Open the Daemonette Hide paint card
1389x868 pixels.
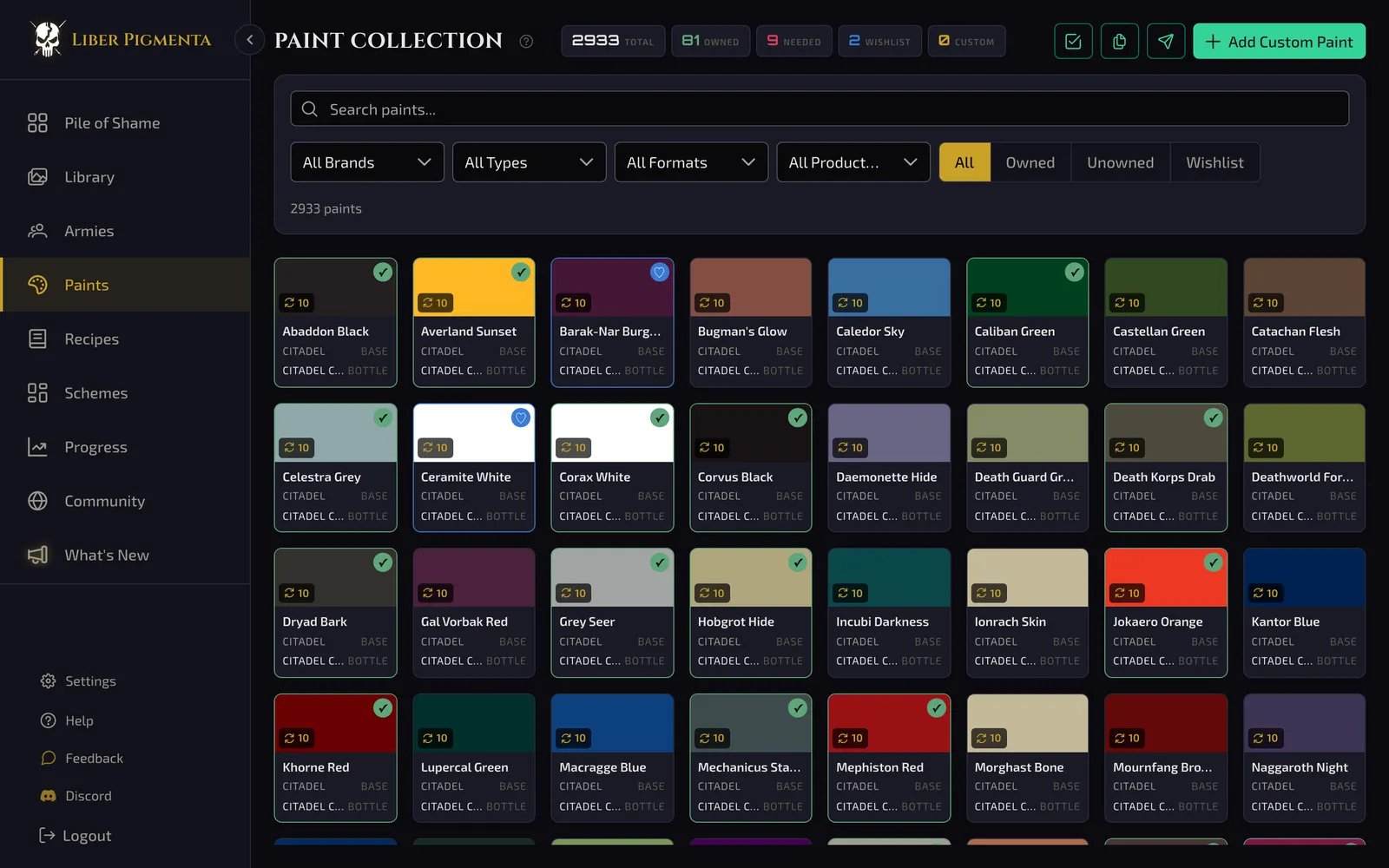click(x=889, y=468)
